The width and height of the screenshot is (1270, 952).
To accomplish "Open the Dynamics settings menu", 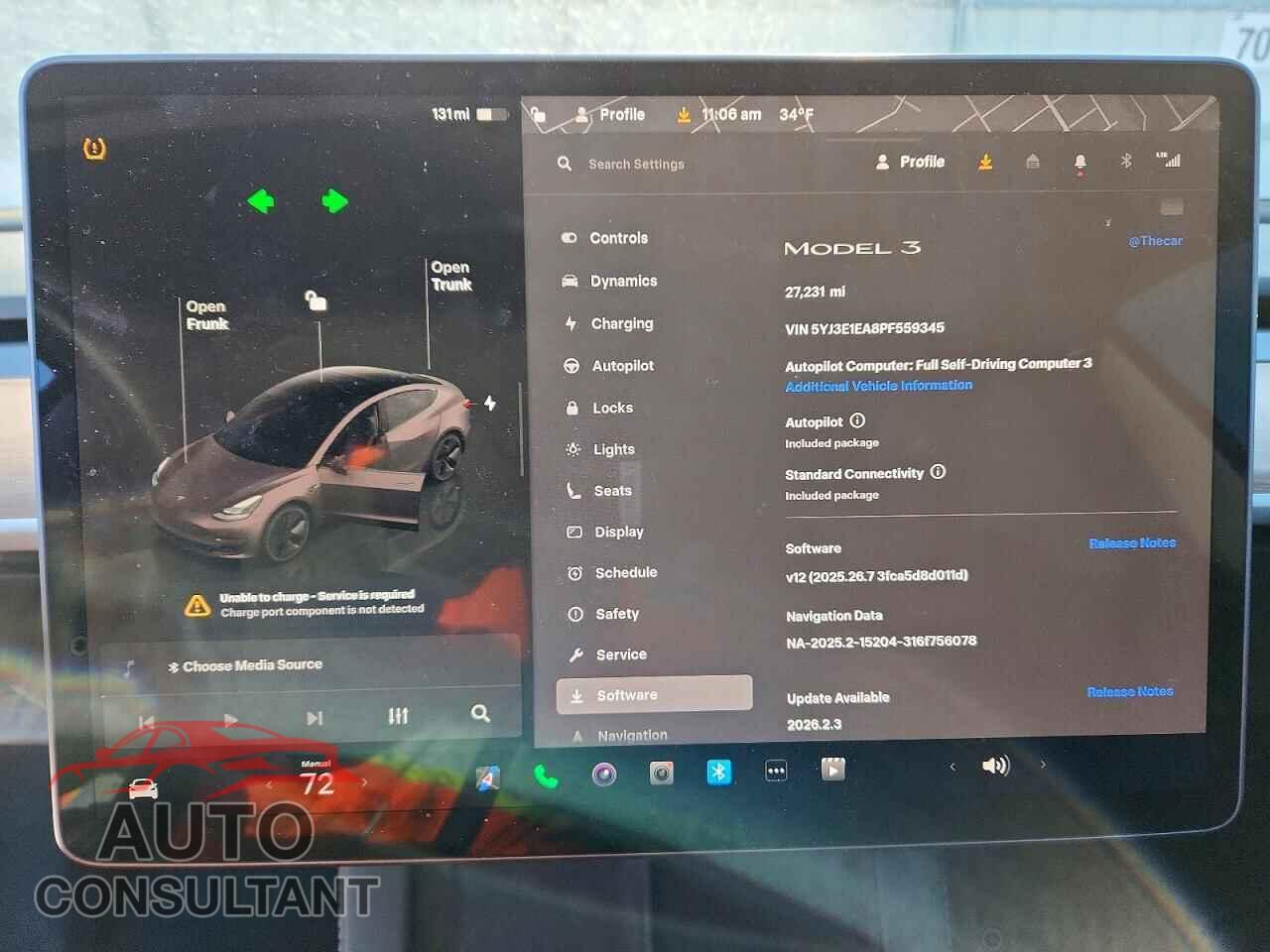I will (x=609, y=281).
